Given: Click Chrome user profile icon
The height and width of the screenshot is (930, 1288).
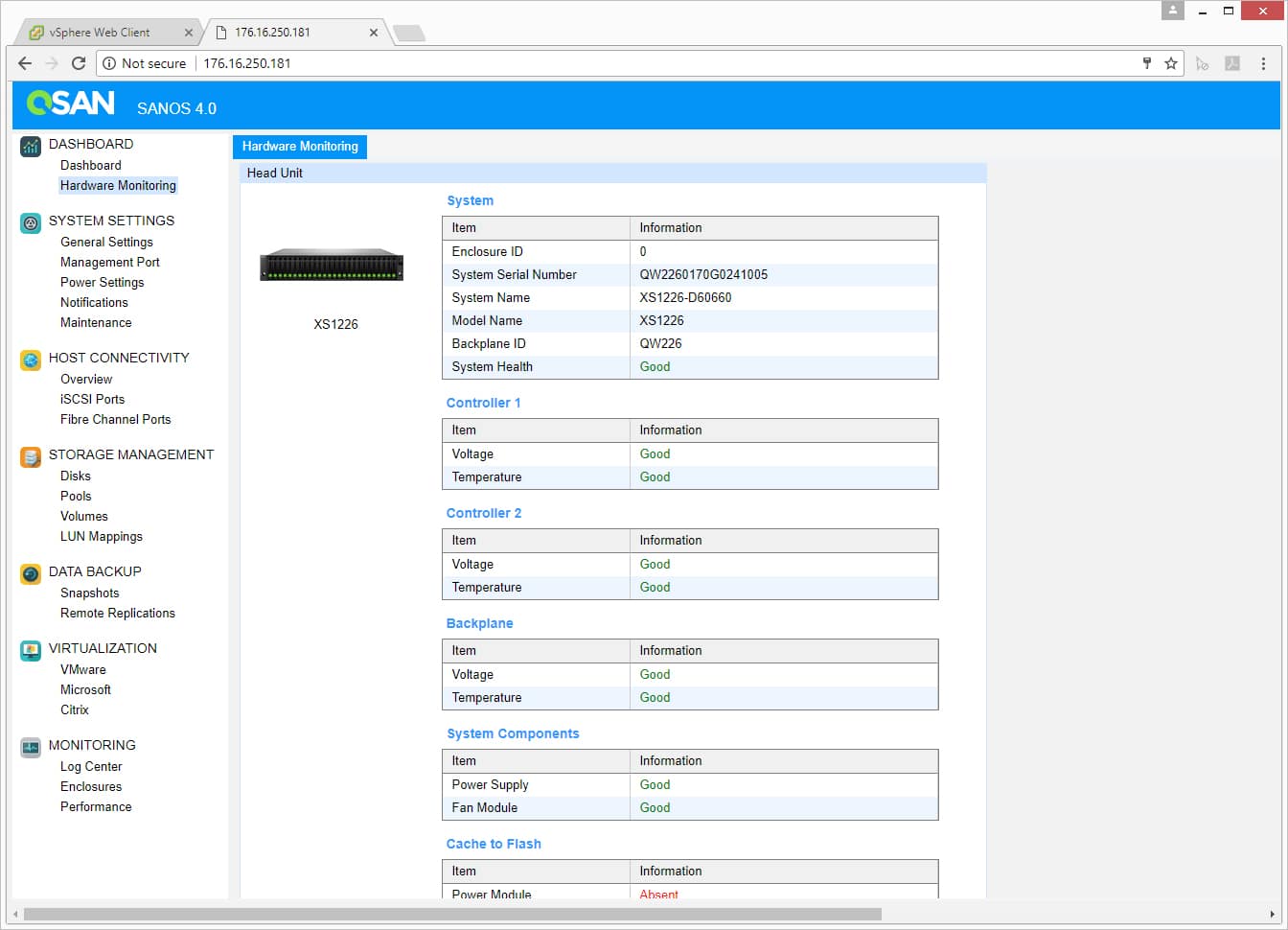Looking at the screenshot, I should [x=1173, y=11].
